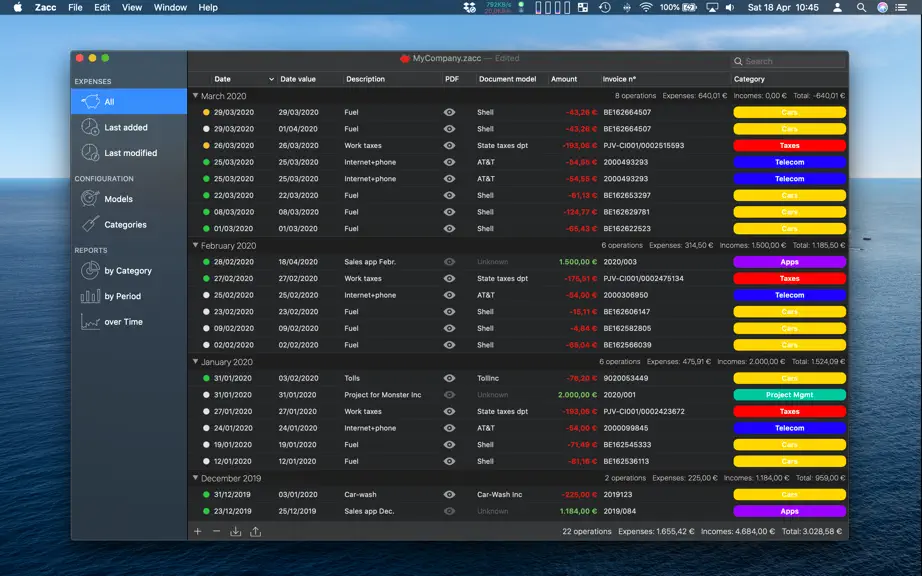Collapse the December 2019 group

tap(195, 478)
